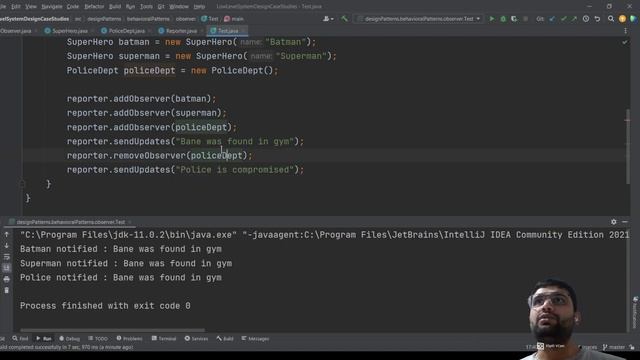Commit changes using green Git checkmark

pyautogui.click(x=564, y=19)
